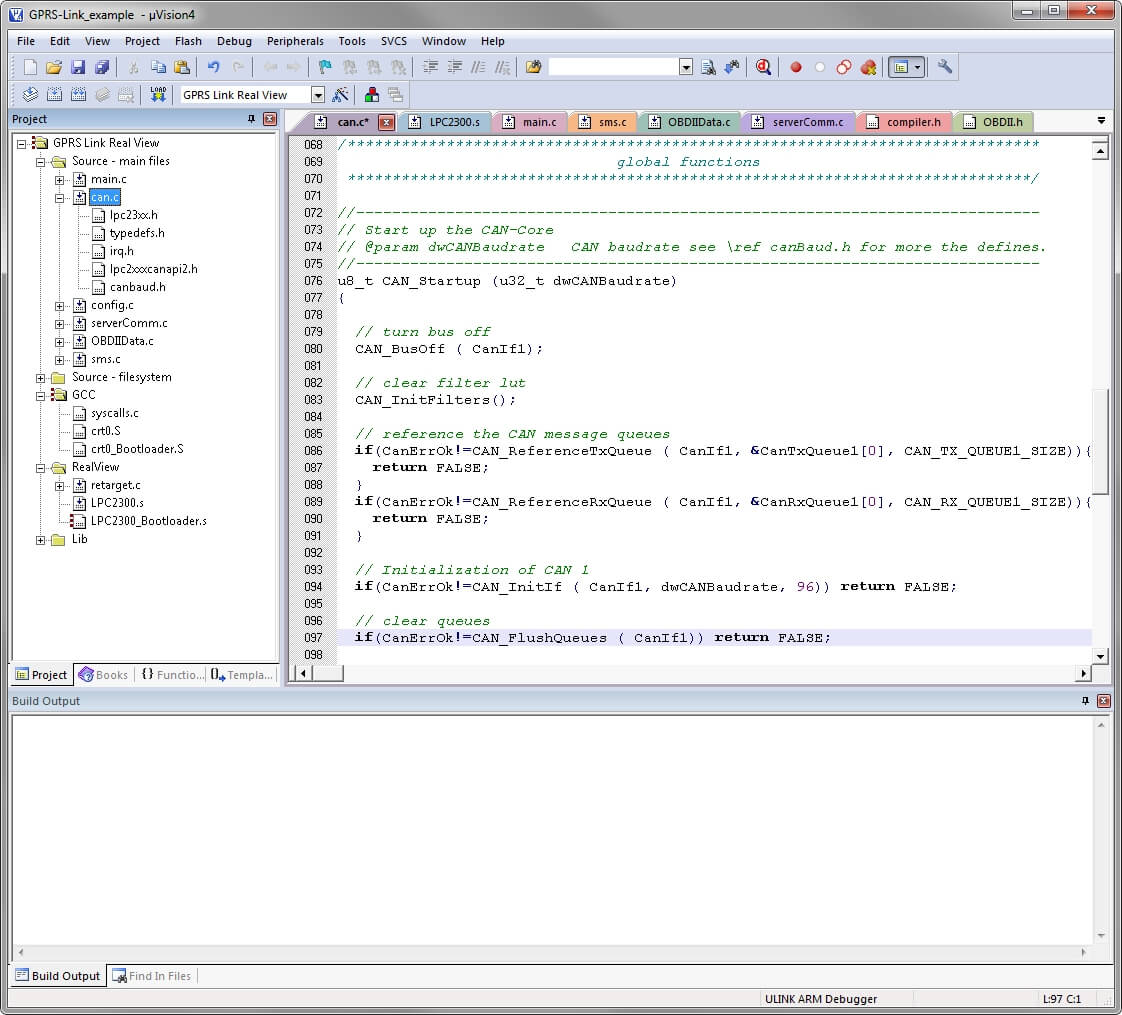Click the empty search field in toolbar
The height and width of the screenshot is (1015, 1122).
(613, 67)
